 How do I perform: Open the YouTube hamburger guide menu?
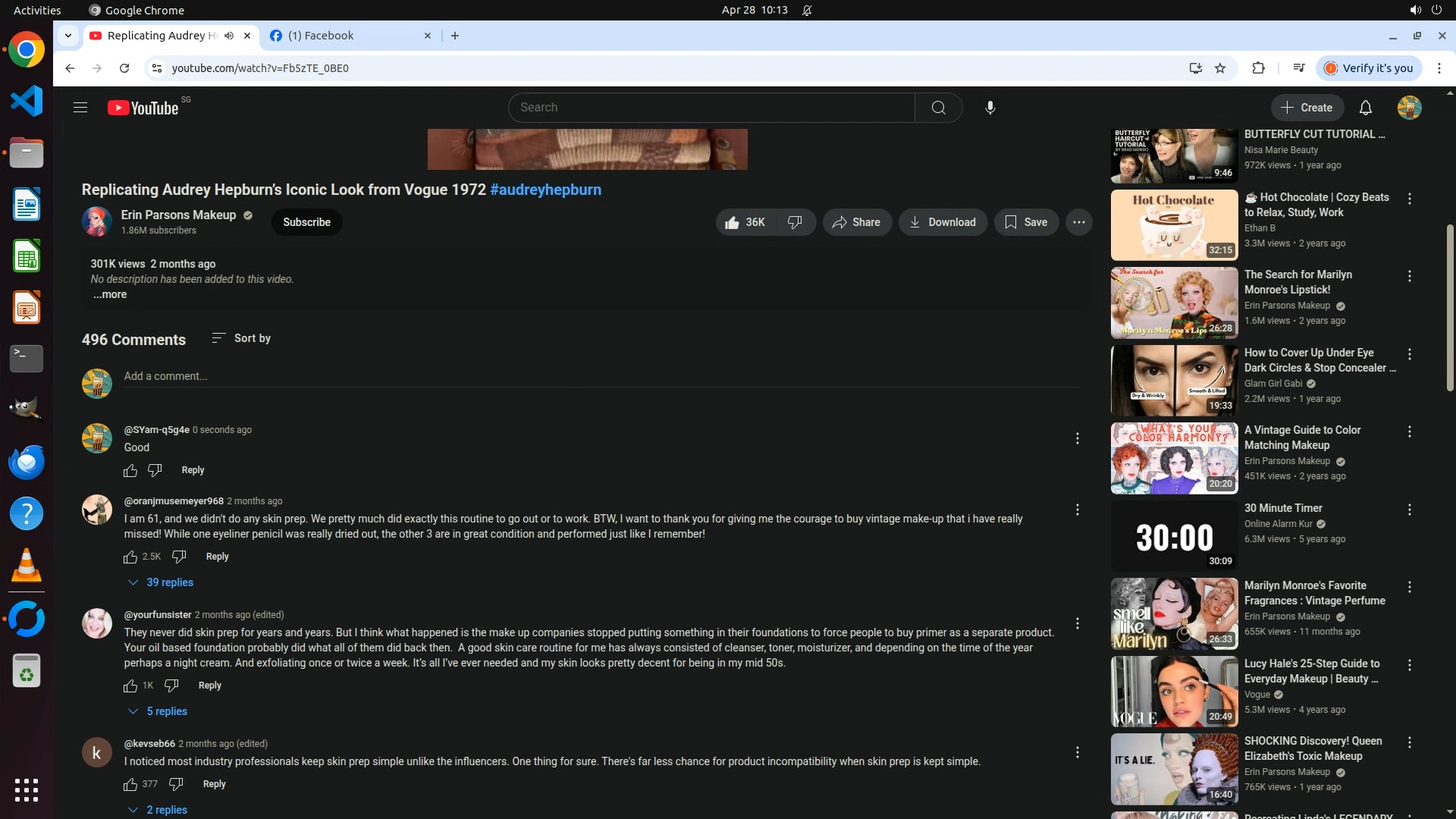point(80,108)
